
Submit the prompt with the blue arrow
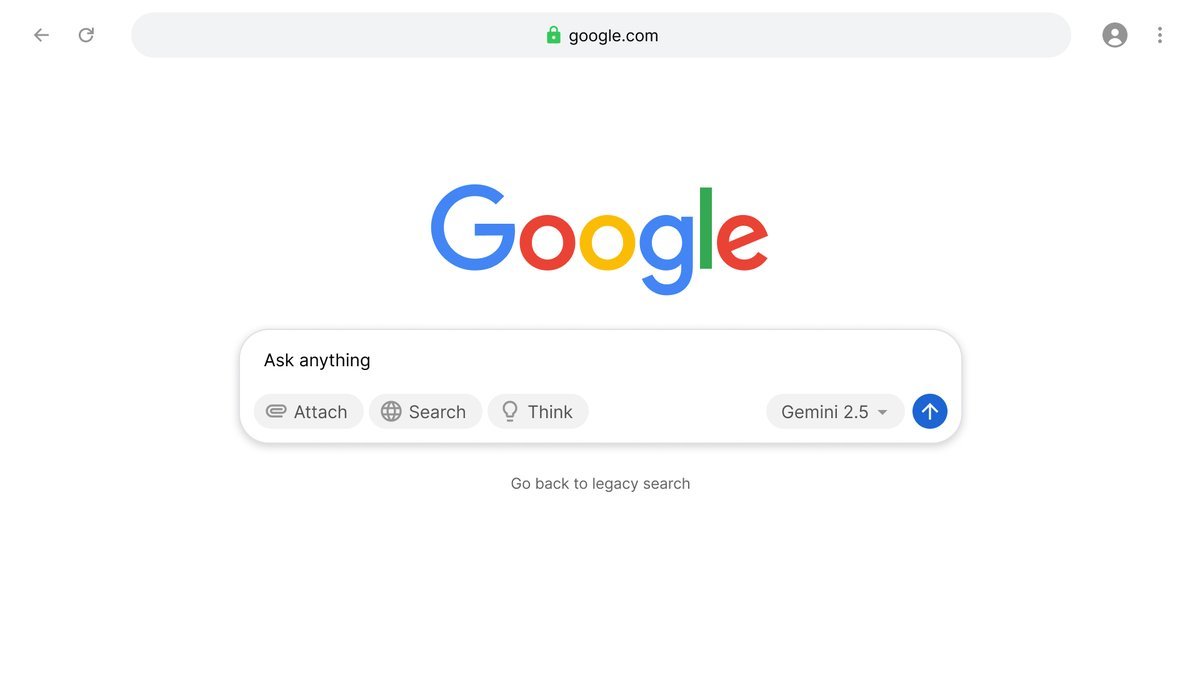click(x=929, y=411)
